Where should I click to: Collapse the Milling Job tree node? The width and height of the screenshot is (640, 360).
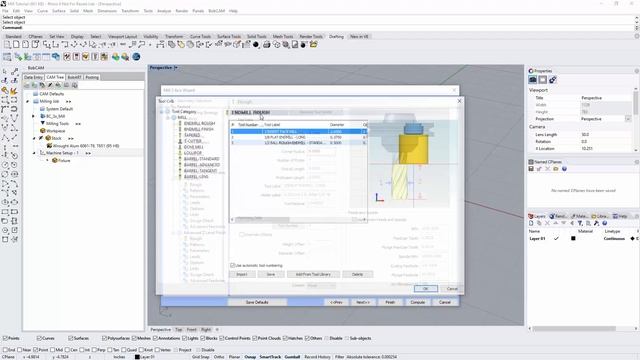(28, 101)
